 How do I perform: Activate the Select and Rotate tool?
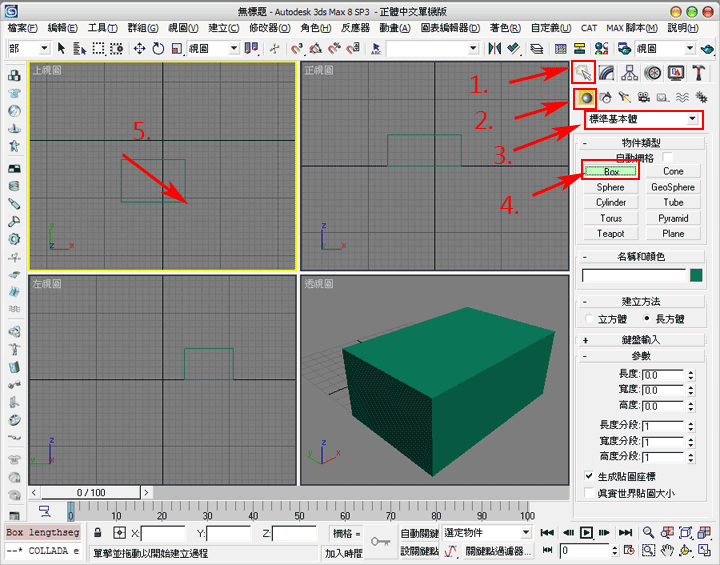(158, 48)
